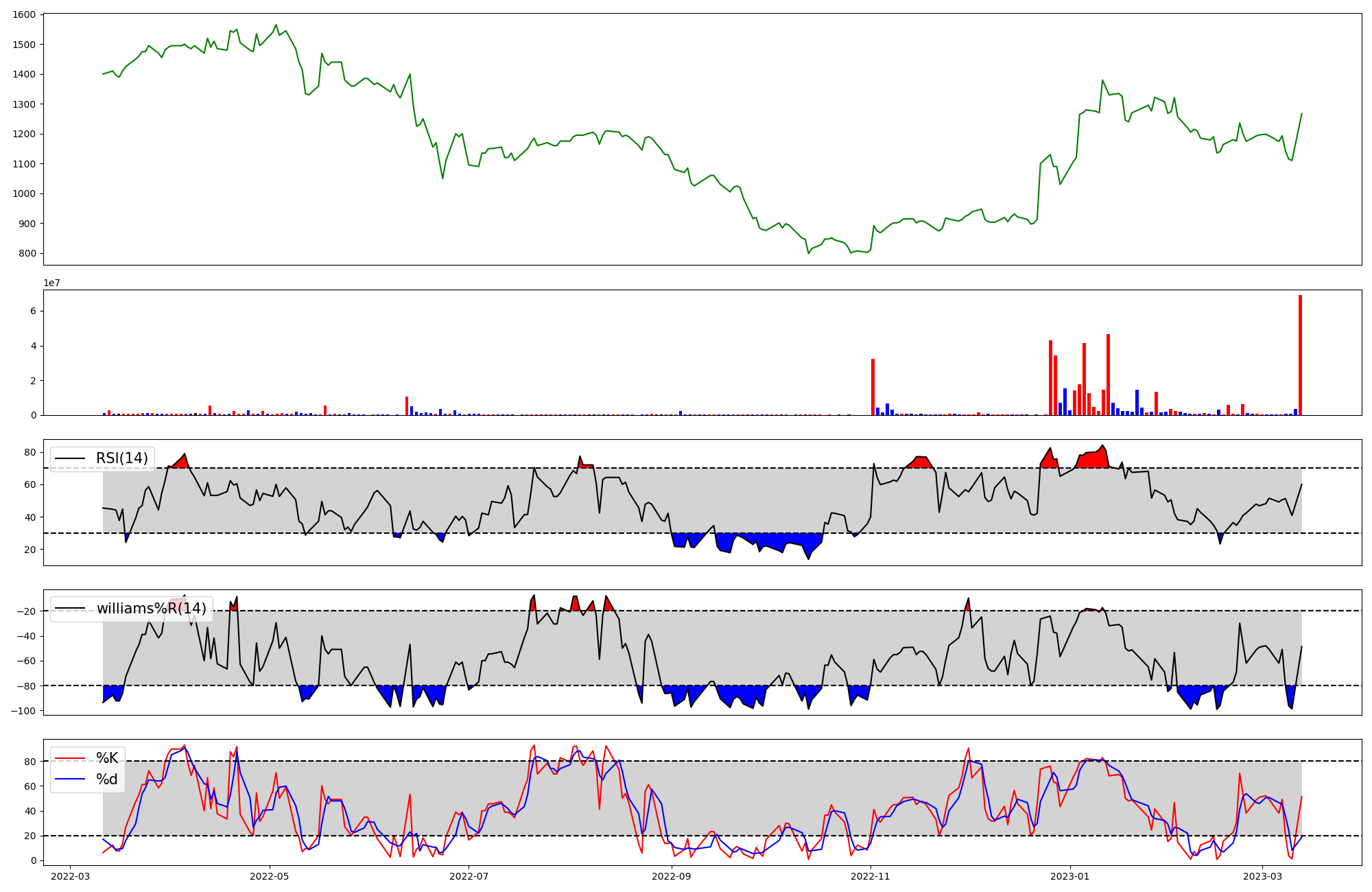Click the red volume bar at 2022-11

coord(873,388)
